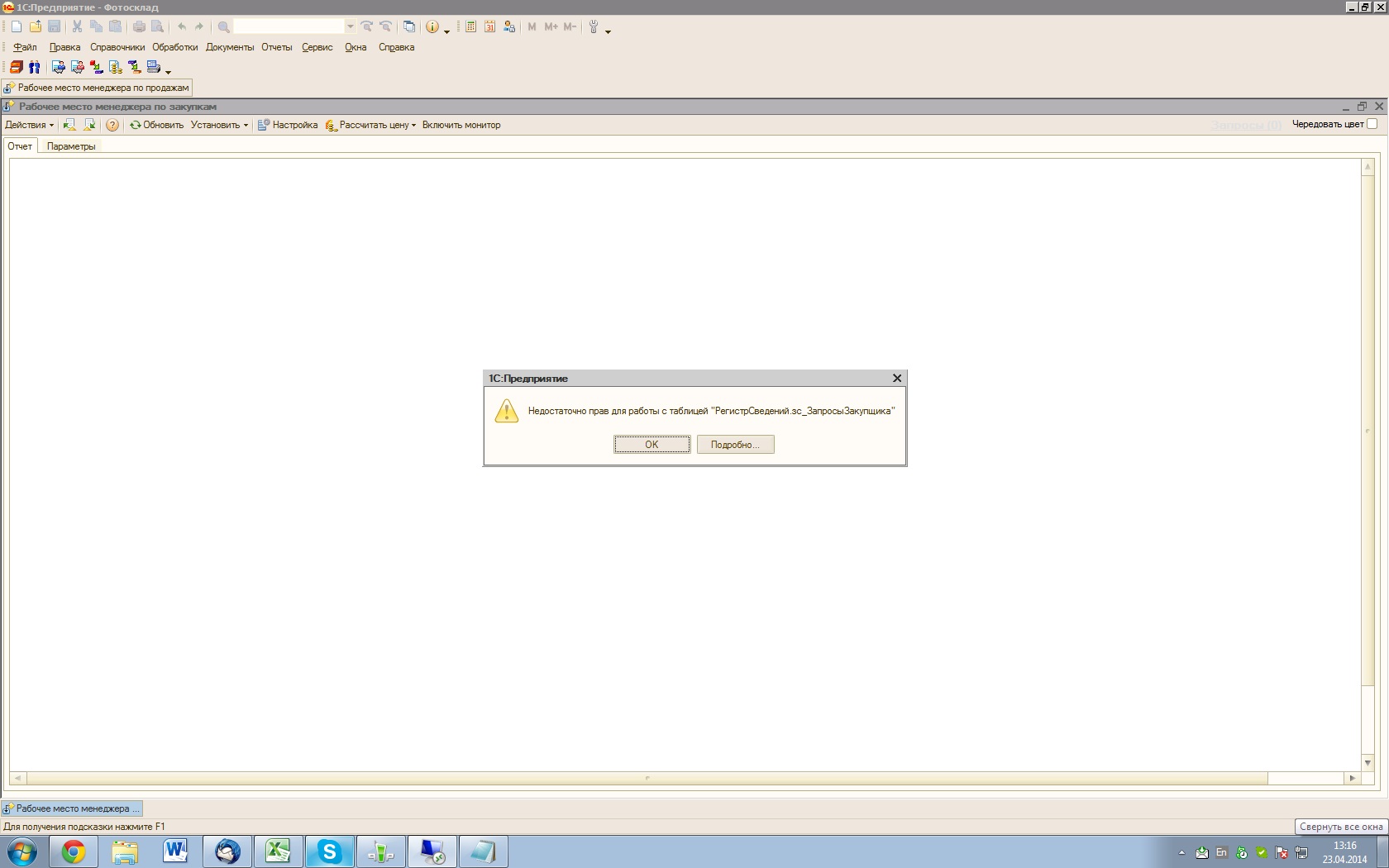The height and width of the screenshot is (868, 1389).
Task: Click the New document icon
Action: tap(17, 27)
